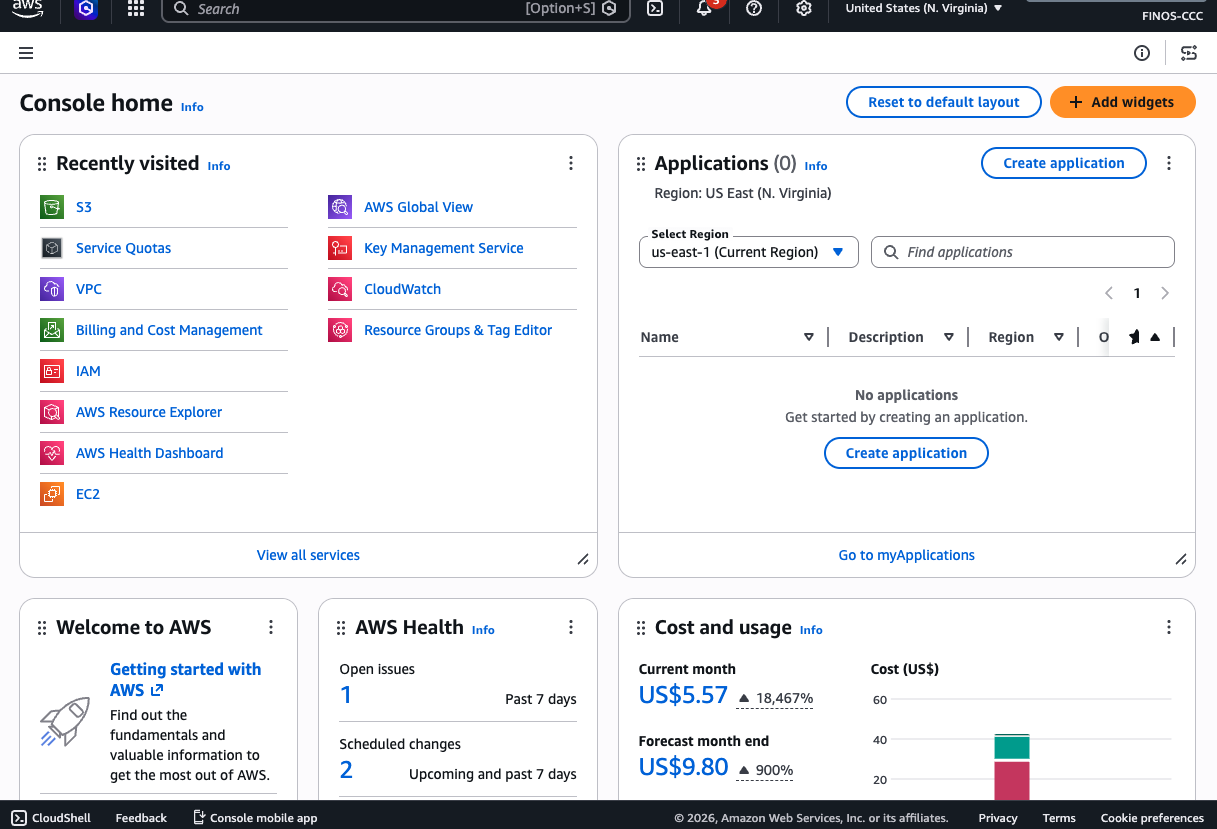Open Console mobile app in footer
Screen dimensions: 1217x829
pyautogui.click(x=255, y=817)
